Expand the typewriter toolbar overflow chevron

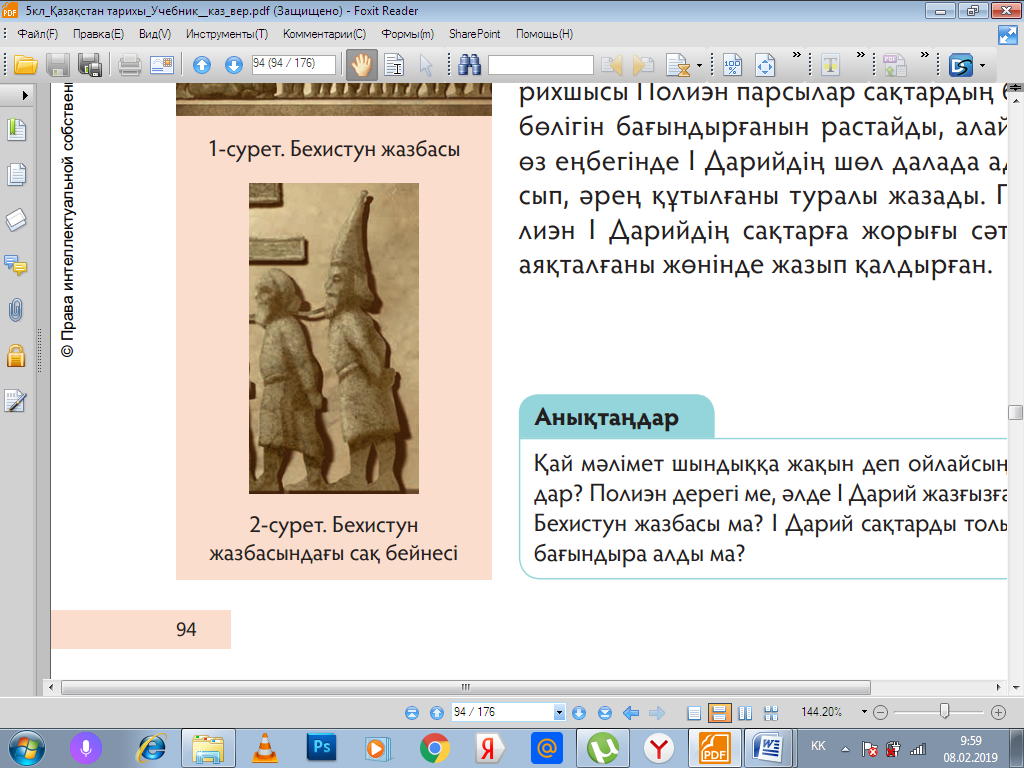click(860, 55)
